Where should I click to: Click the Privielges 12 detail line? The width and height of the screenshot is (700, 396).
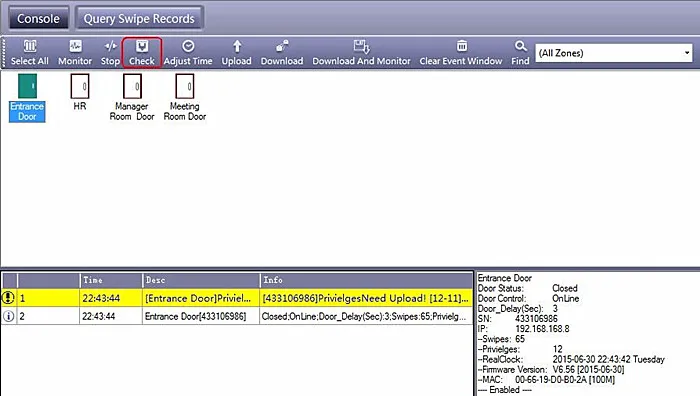[520, 349]
